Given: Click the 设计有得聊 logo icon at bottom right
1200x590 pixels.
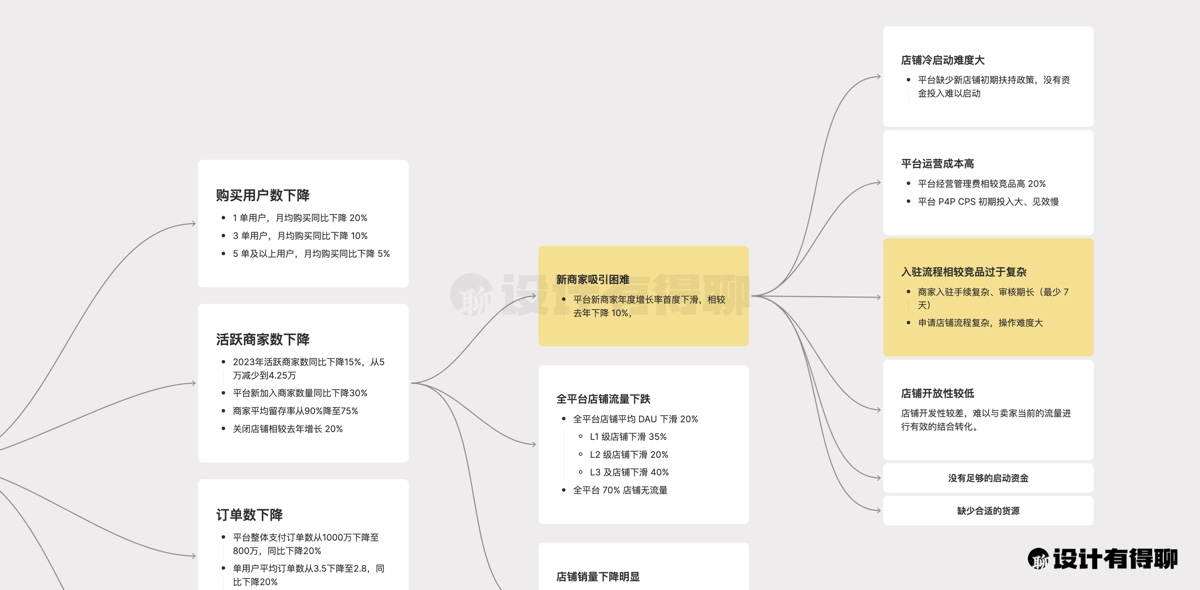Looking at the screenshot, I should (1040, 559).
